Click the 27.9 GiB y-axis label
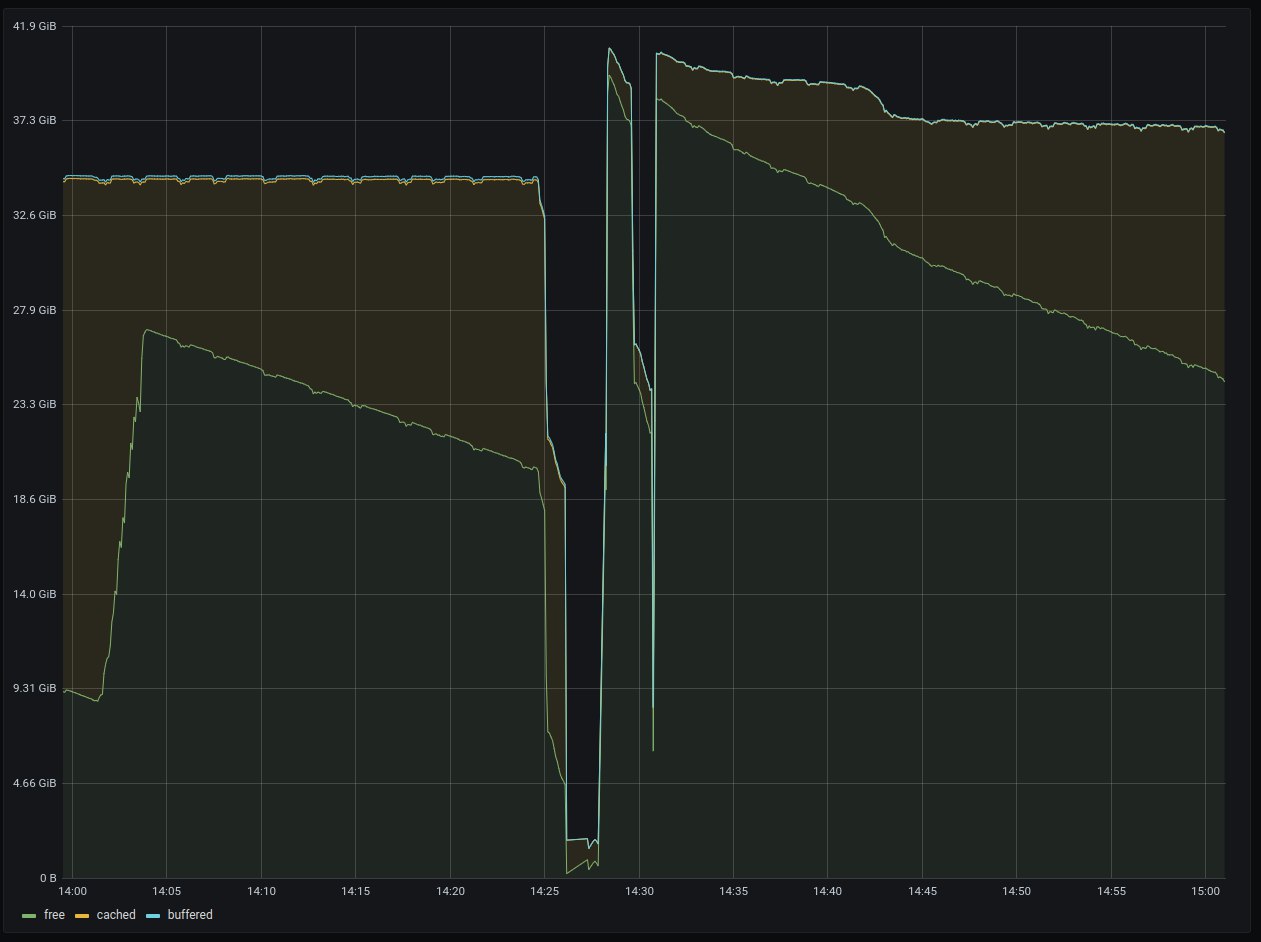The height and width of the screenshot is (942, 1261). [x=36, y=310]
